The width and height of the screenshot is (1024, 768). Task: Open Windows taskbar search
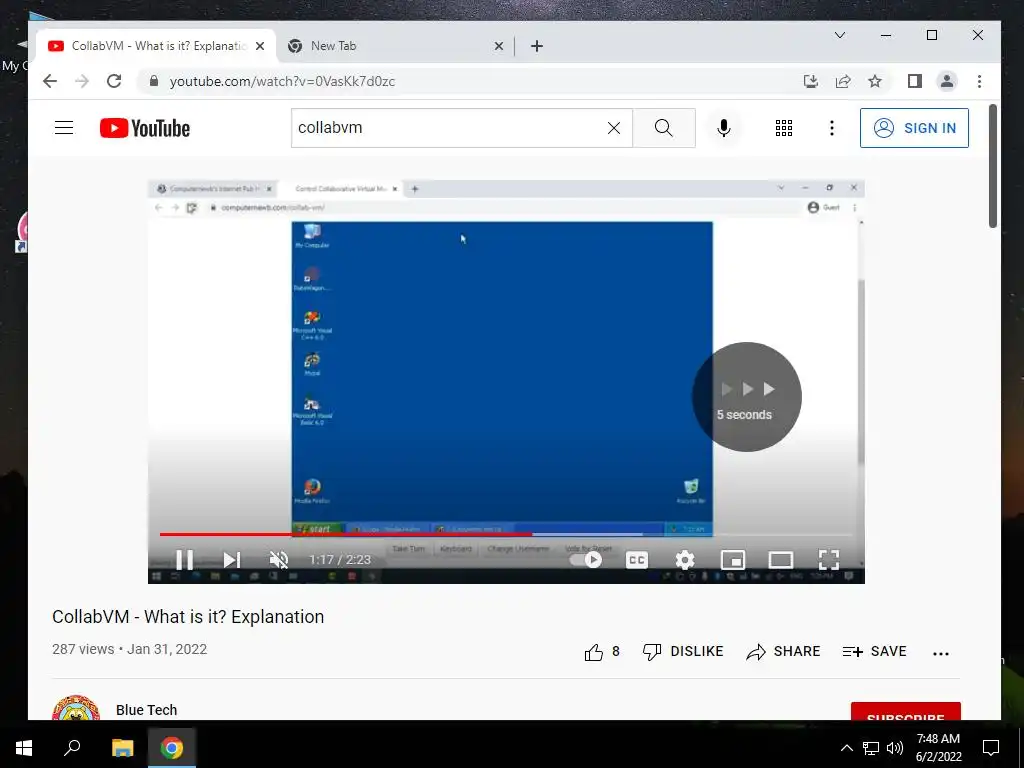tap(72, 748)
